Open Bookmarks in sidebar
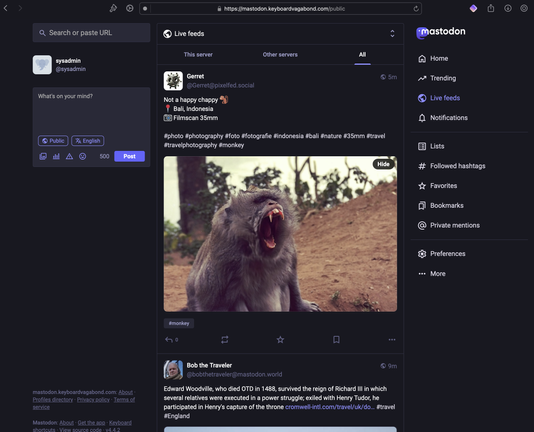The height and width of the screenshot is (432, 534). 441,206
